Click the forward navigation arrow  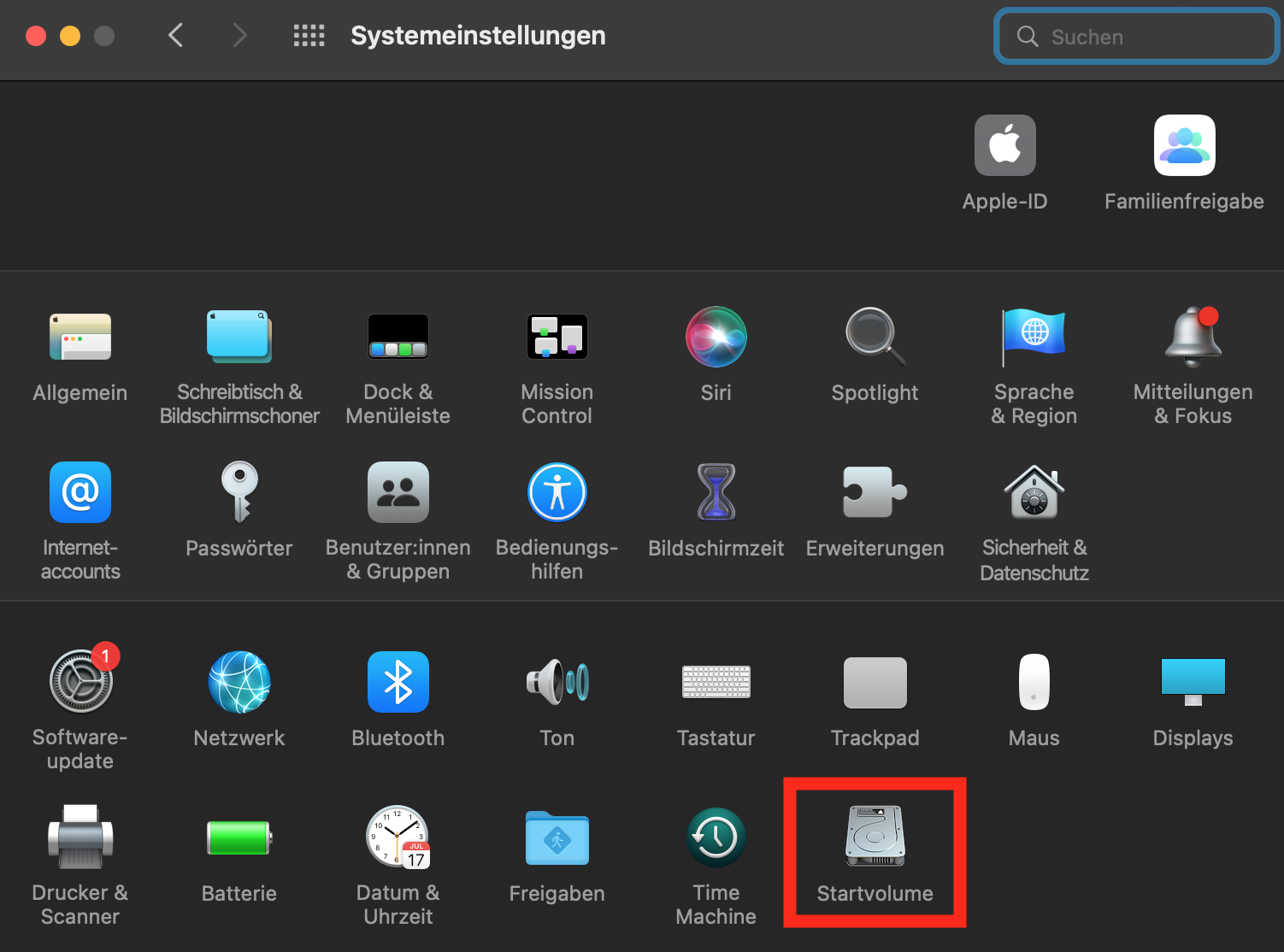[x=239, y=35]
